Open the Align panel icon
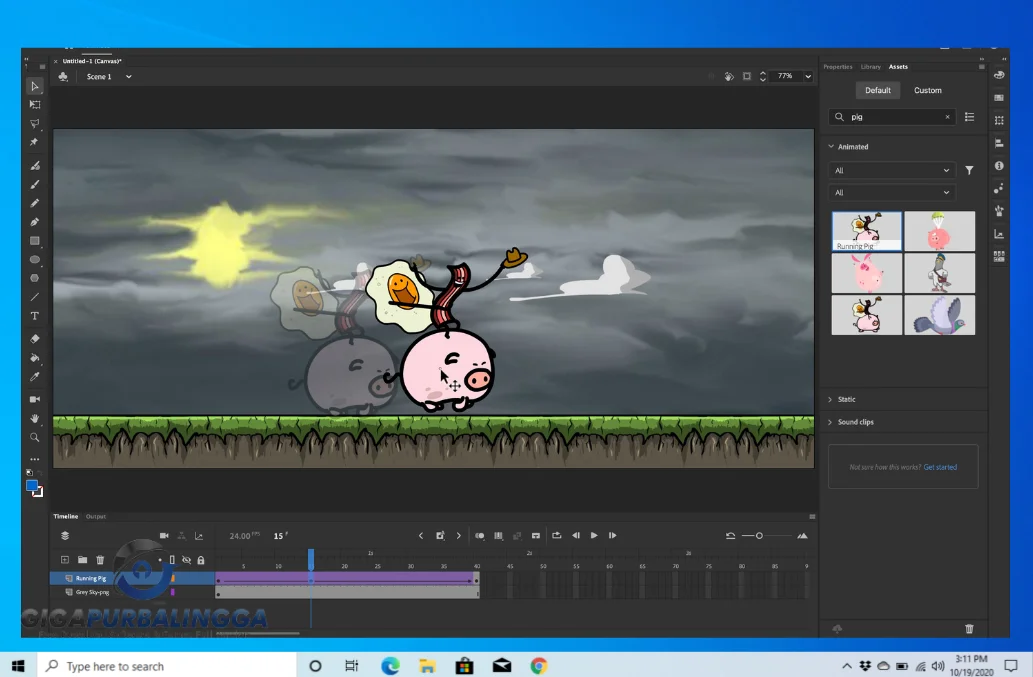 [999, 143]
